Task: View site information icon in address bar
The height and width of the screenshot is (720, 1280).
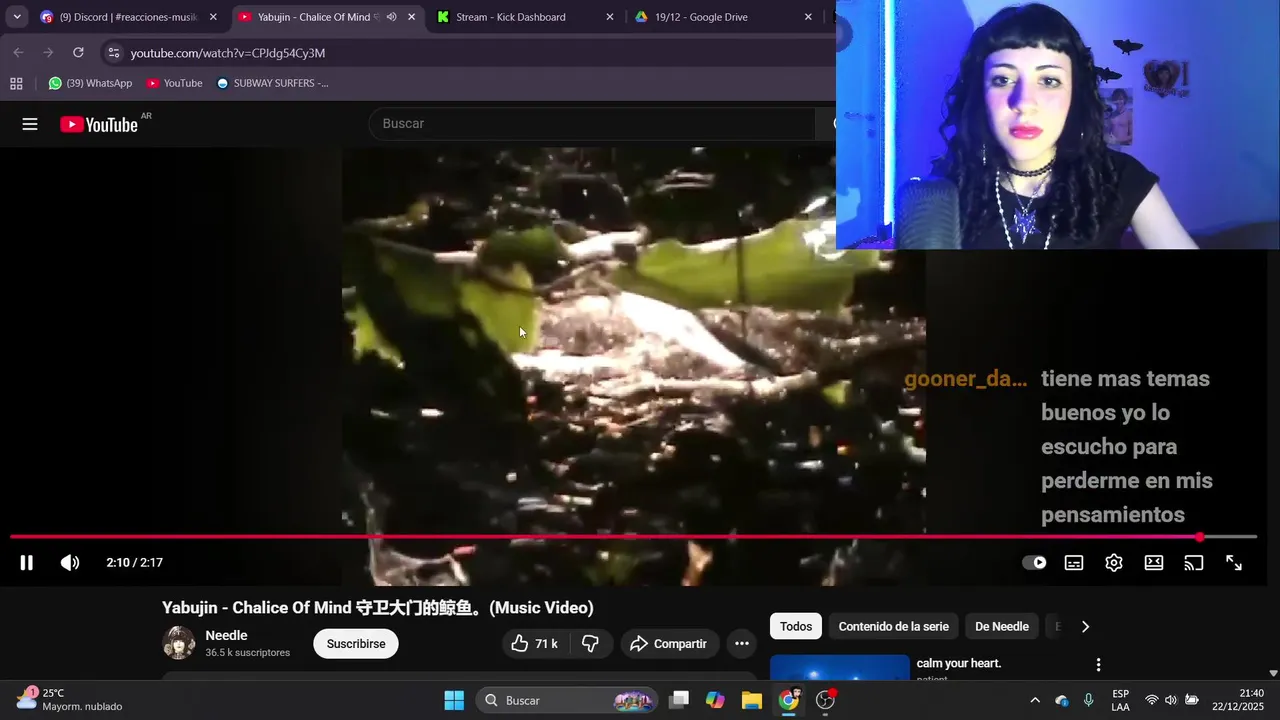Action: pos(114,53)
